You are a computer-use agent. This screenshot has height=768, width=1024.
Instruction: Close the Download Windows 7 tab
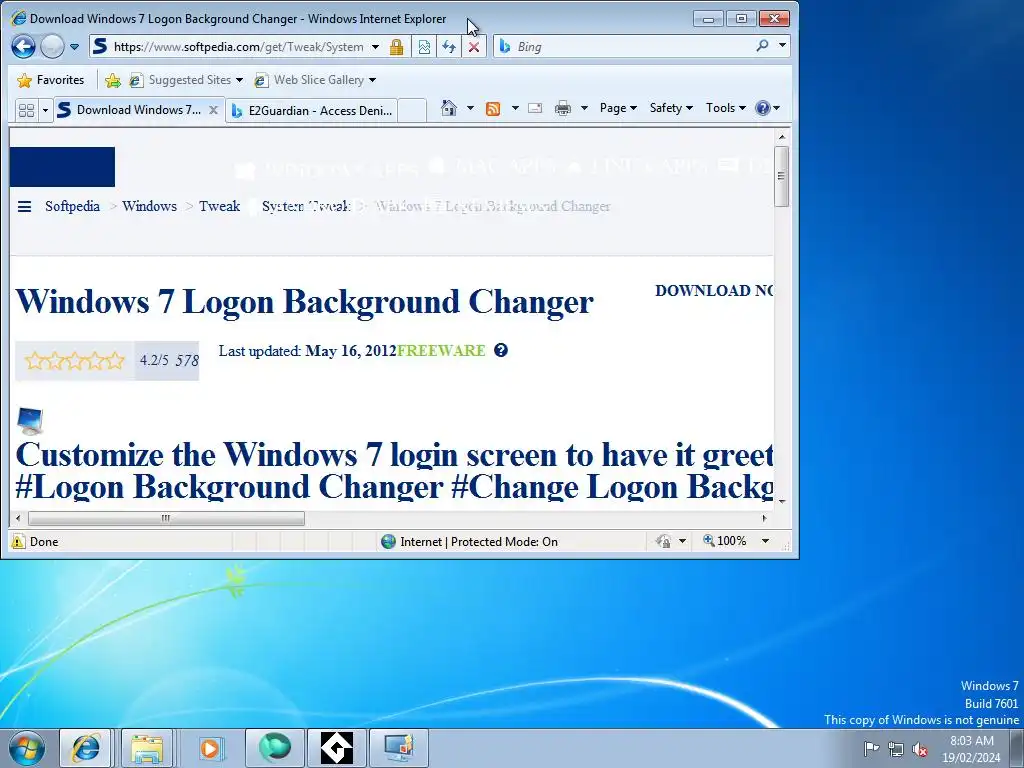214,110
